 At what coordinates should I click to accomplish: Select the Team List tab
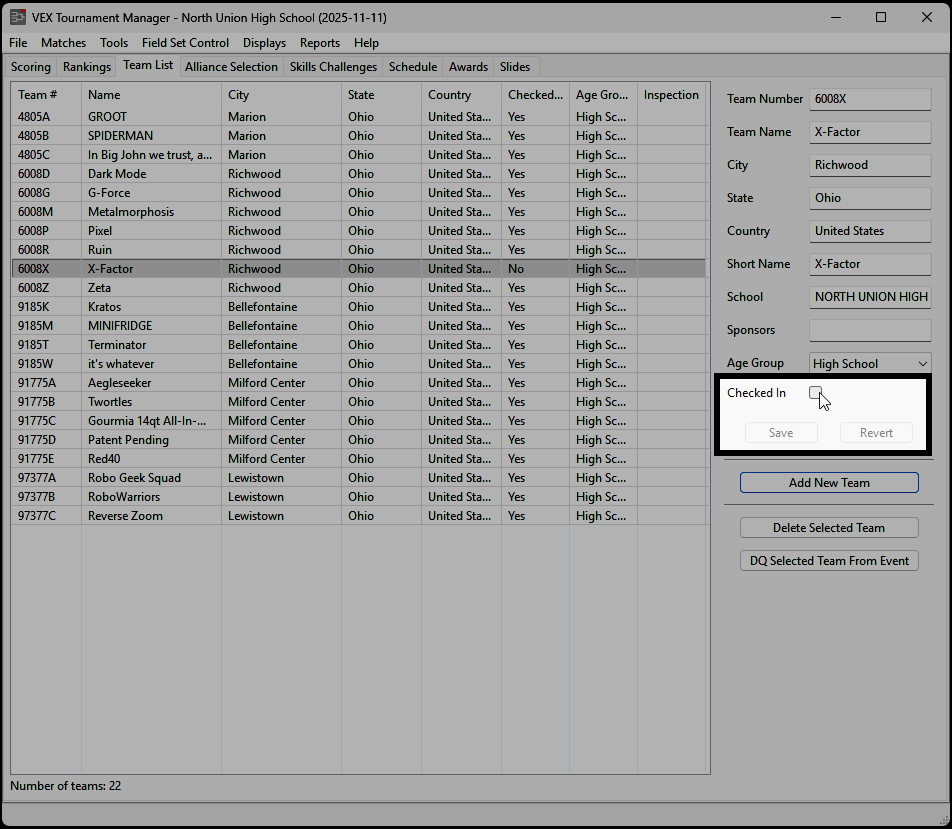coord(148,65)
